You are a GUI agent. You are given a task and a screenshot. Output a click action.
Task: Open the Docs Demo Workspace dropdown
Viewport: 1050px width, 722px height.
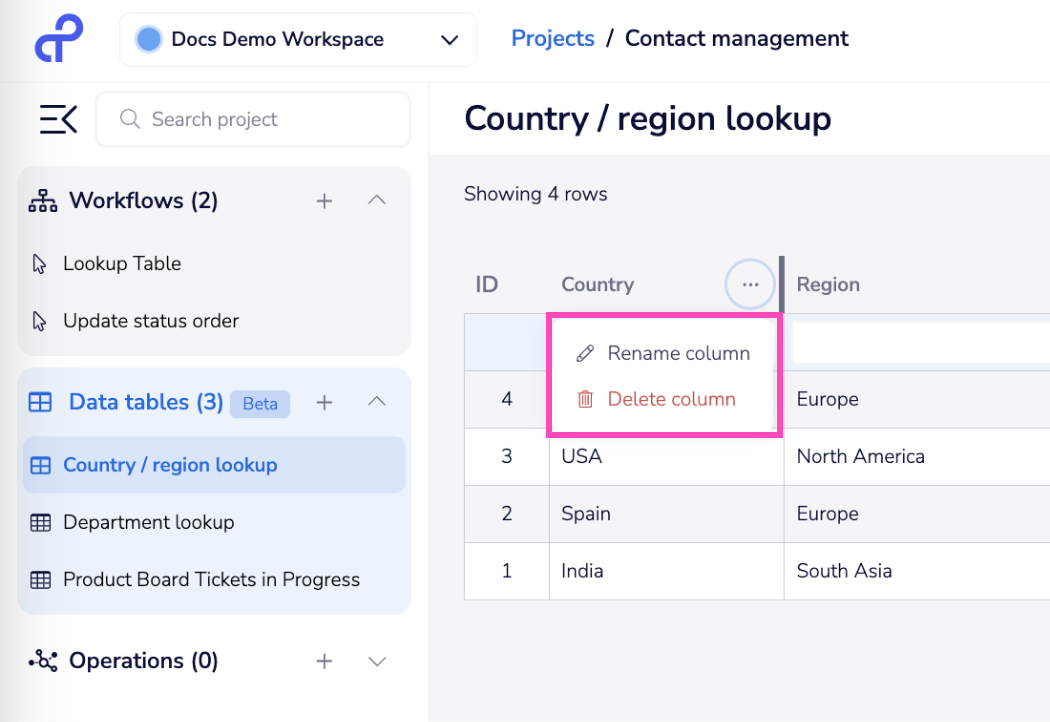click(x=298, y=40)
